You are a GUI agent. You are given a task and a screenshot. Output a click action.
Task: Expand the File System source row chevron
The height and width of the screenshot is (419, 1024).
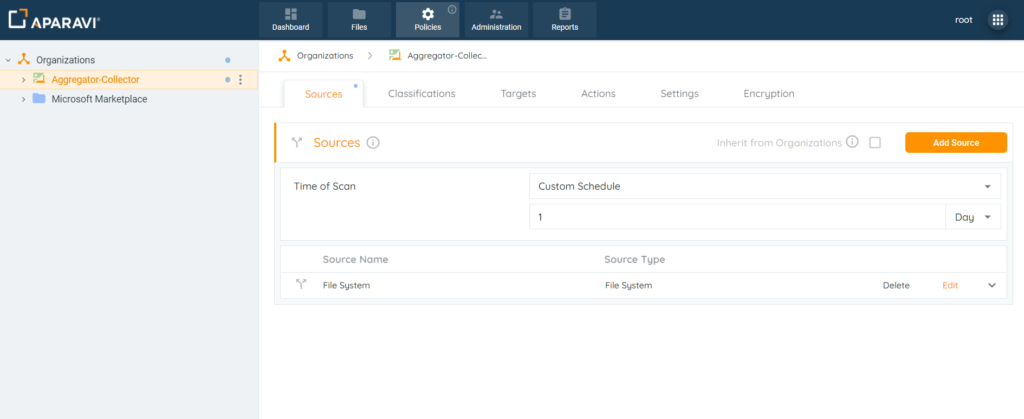pos(992,285)
